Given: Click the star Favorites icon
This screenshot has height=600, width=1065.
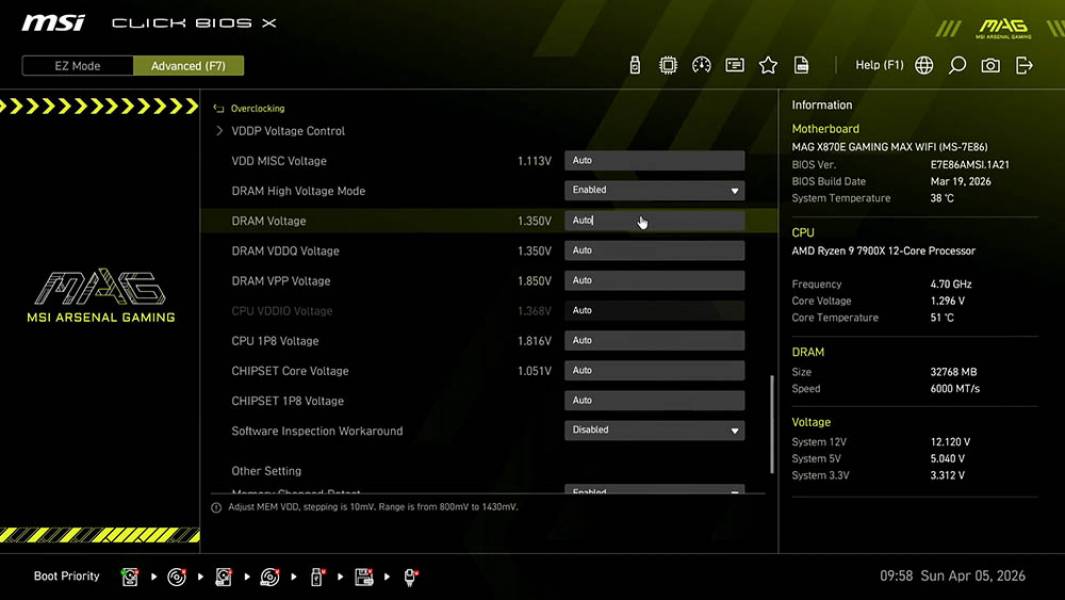Looking at the screenshot, I should (768, 64).
